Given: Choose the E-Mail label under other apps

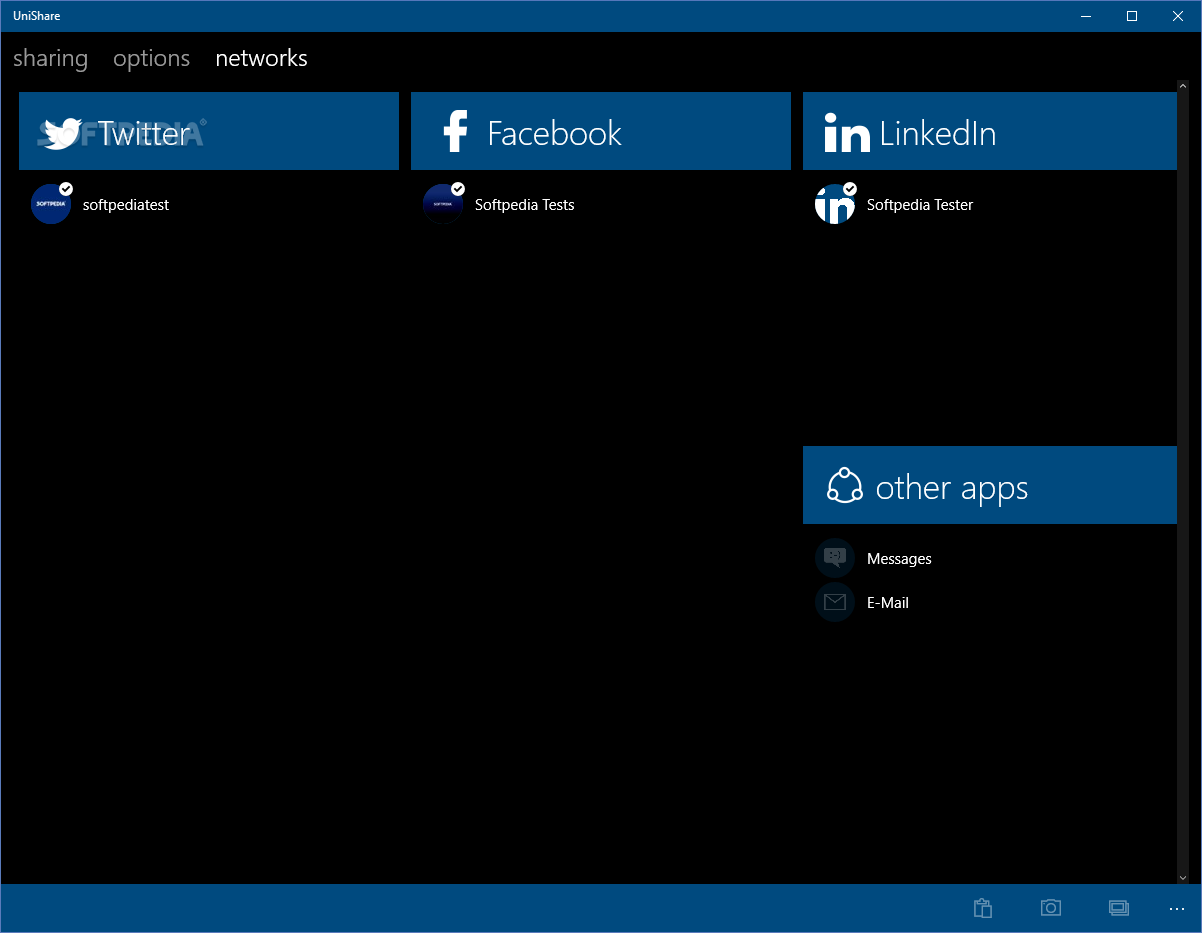Looking at the screenshot, I should (888, 603).
